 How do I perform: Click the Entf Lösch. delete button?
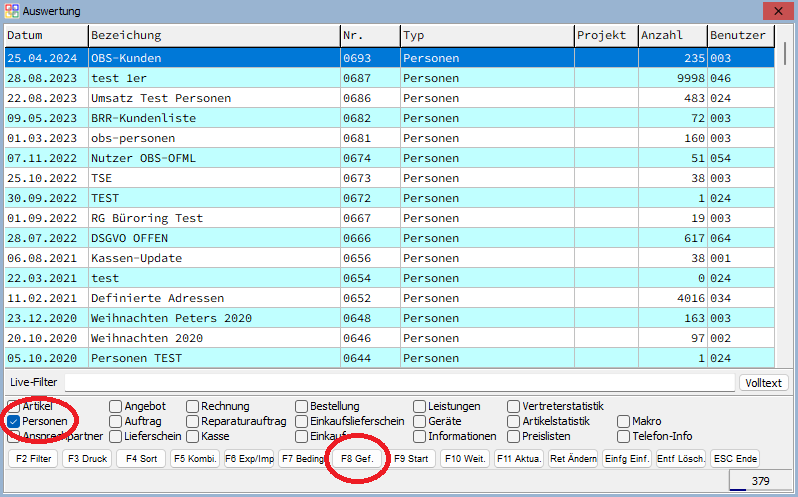[x=681, y=459]
